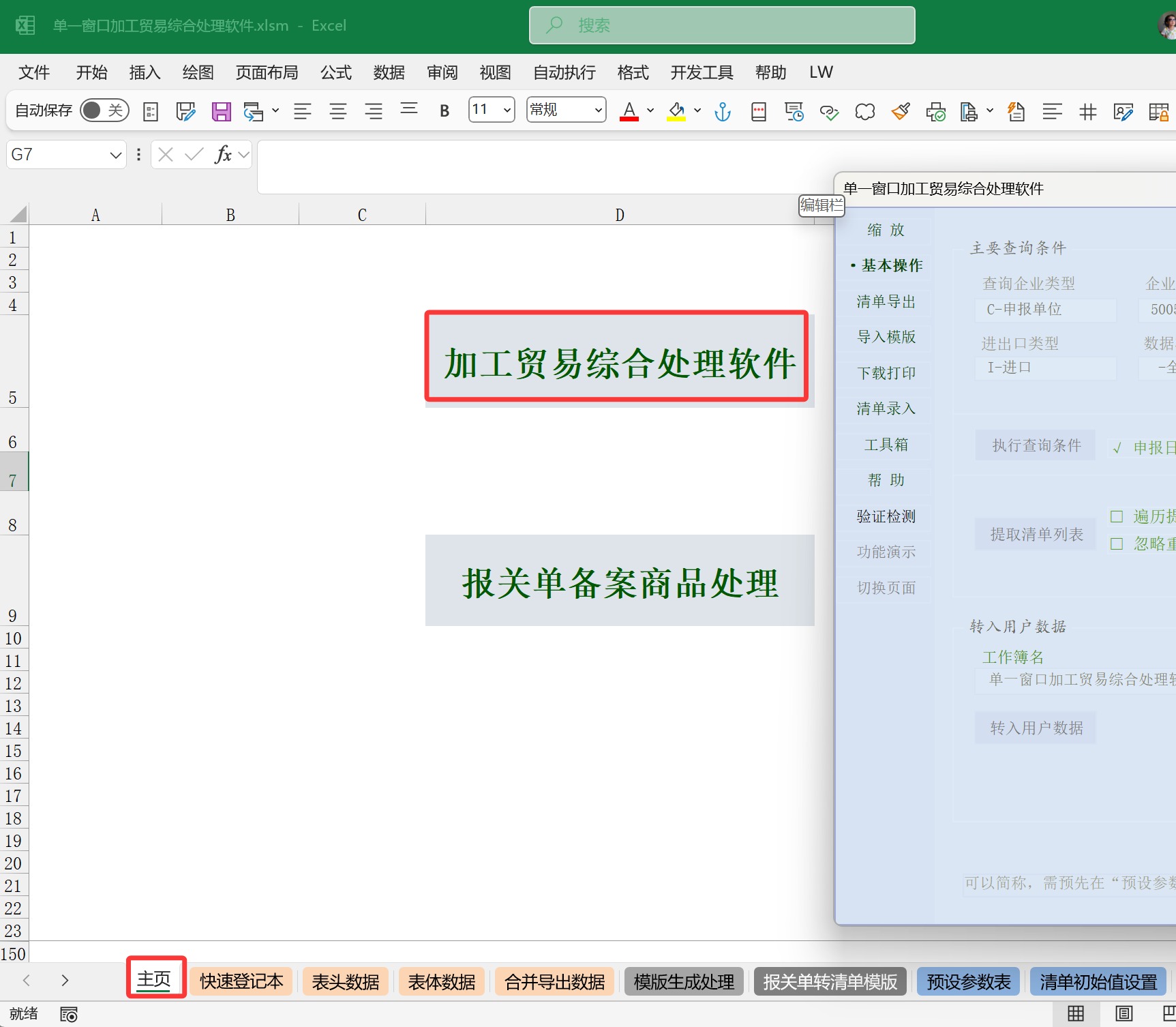Click the grid hash icon
This screenshot has width=1176, height=1027.
pos(1088,111)
